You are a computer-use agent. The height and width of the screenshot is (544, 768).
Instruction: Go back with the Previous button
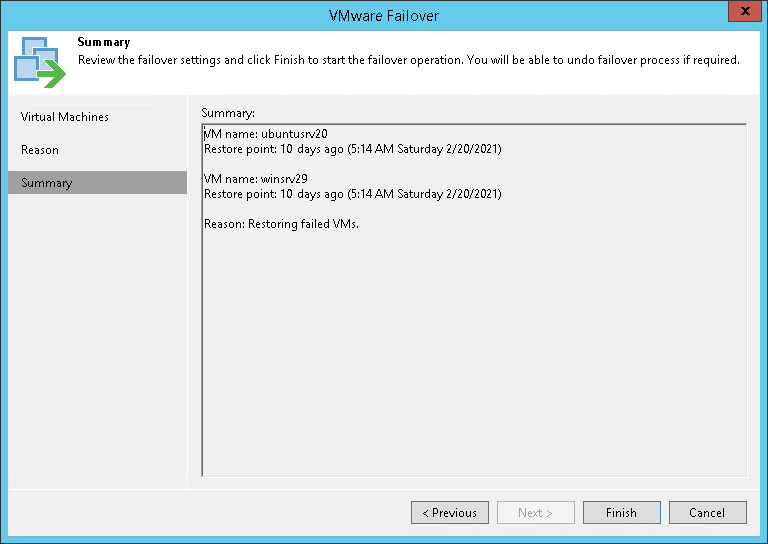coord(450,512)
